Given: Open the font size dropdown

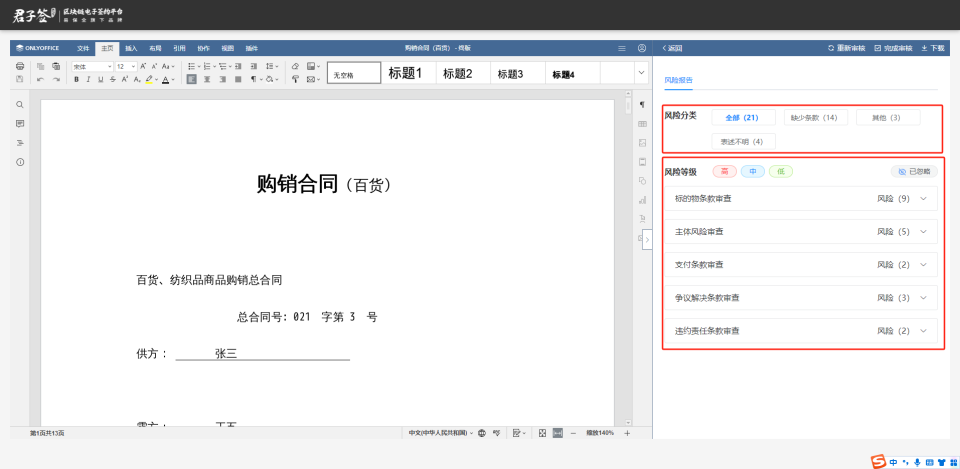Looking at the screenshot, I should pyautogui.click(x=133, y=66).
